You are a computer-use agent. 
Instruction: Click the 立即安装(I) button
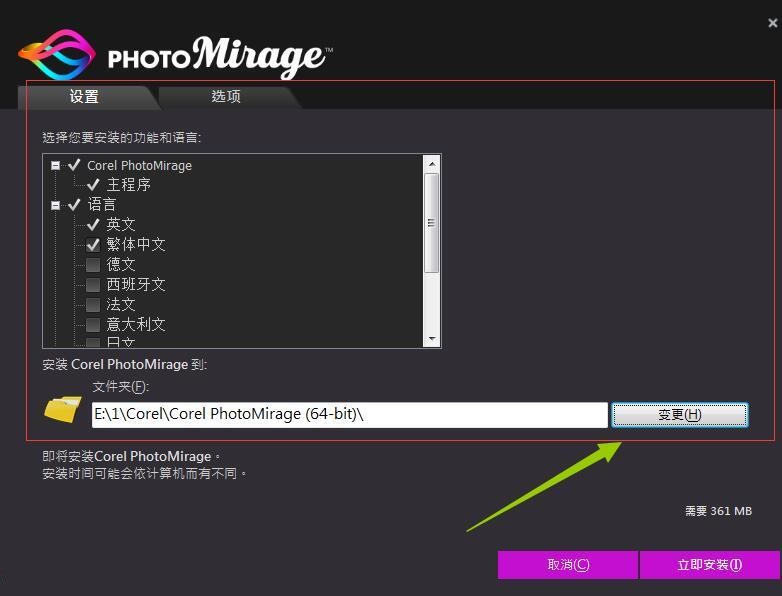709,565
